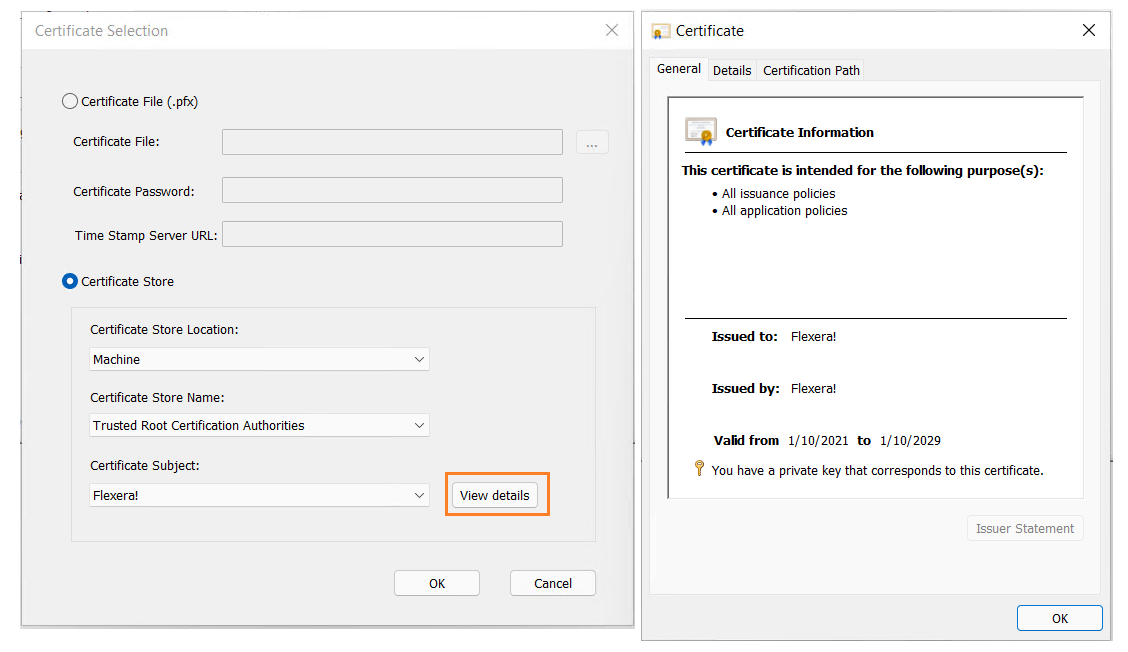The image size is (1128, 652).
Task: Close the Certificate window
Action: point(1089,31)
